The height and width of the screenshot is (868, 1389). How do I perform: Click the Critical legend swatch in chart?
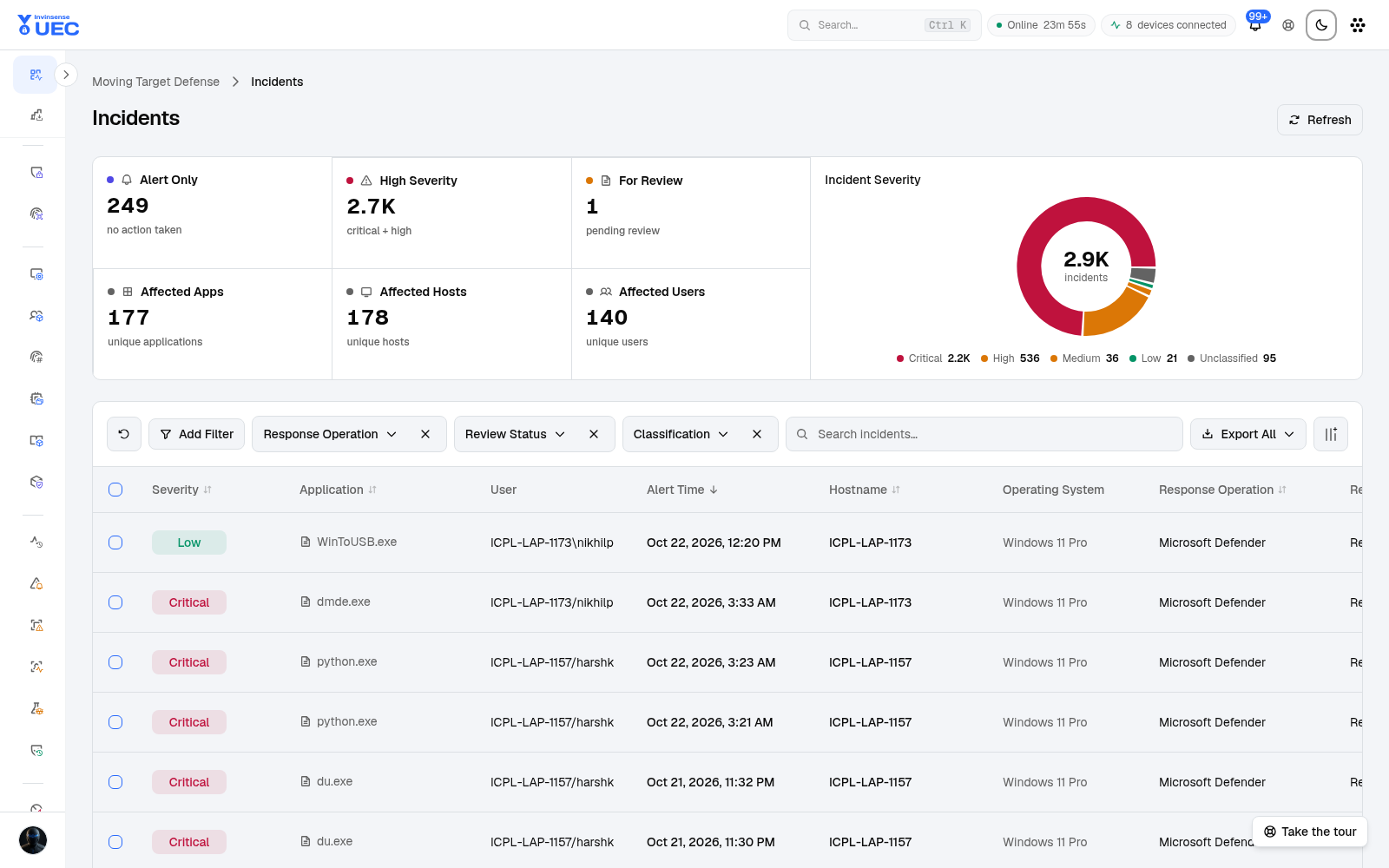[x=900, y=358]
